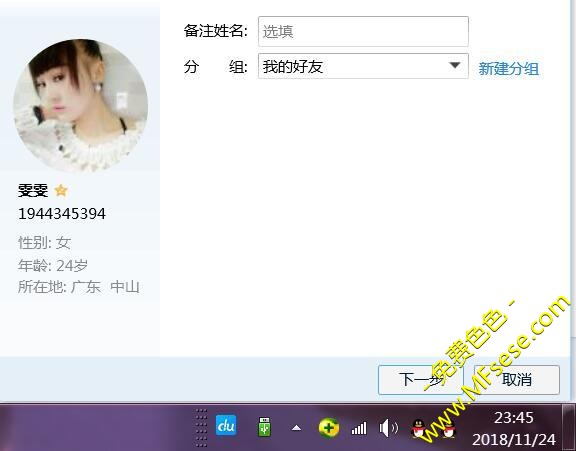Focus the 备注姓名 input field
Viewport: 576px width, 451px height.
(x=363, y=32)
